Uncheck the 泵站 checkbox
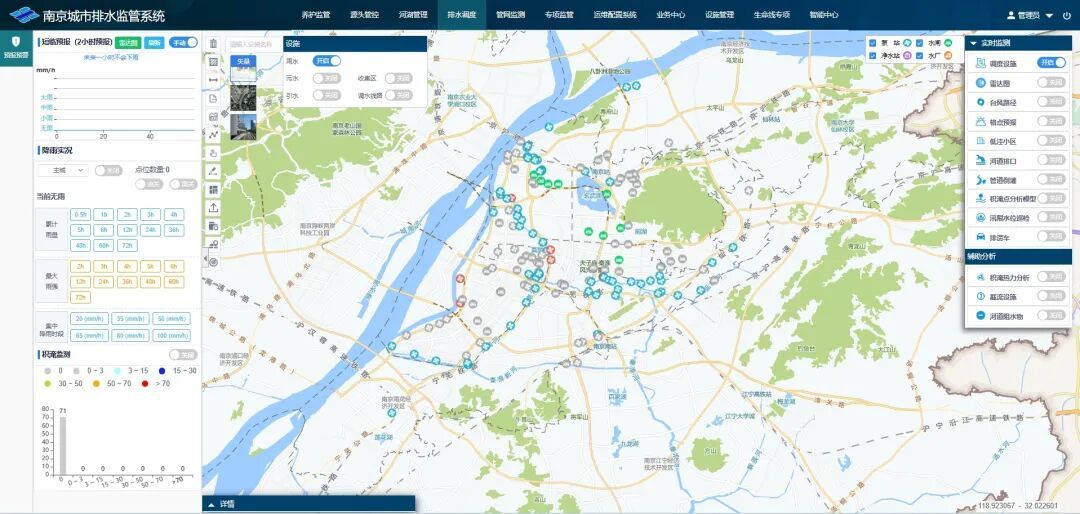Screen dimensions: 1080x514 point(873,43)
